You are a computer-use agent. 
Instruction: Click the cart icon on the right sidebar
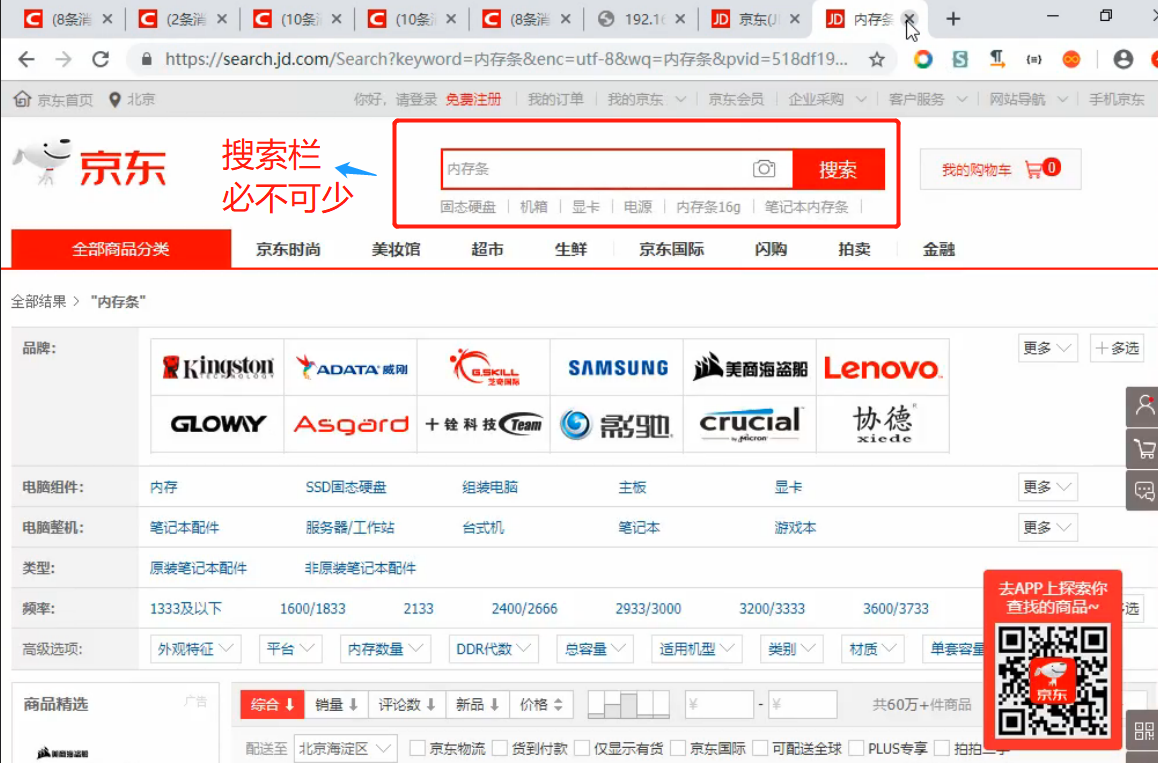point(1143,447)
